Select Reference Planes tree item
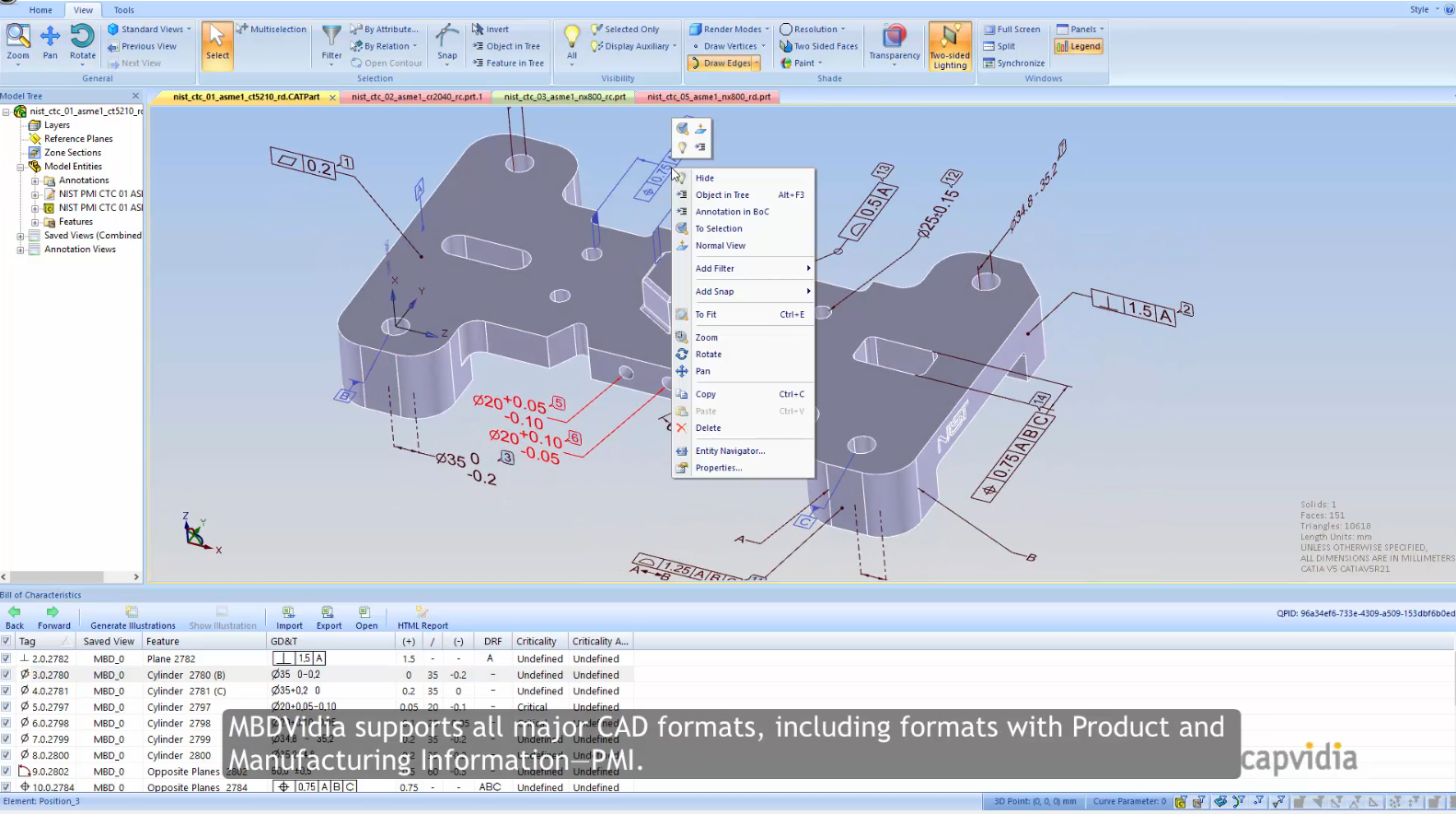This screenshot has height=814, width=1456. [x=78, y=139]
